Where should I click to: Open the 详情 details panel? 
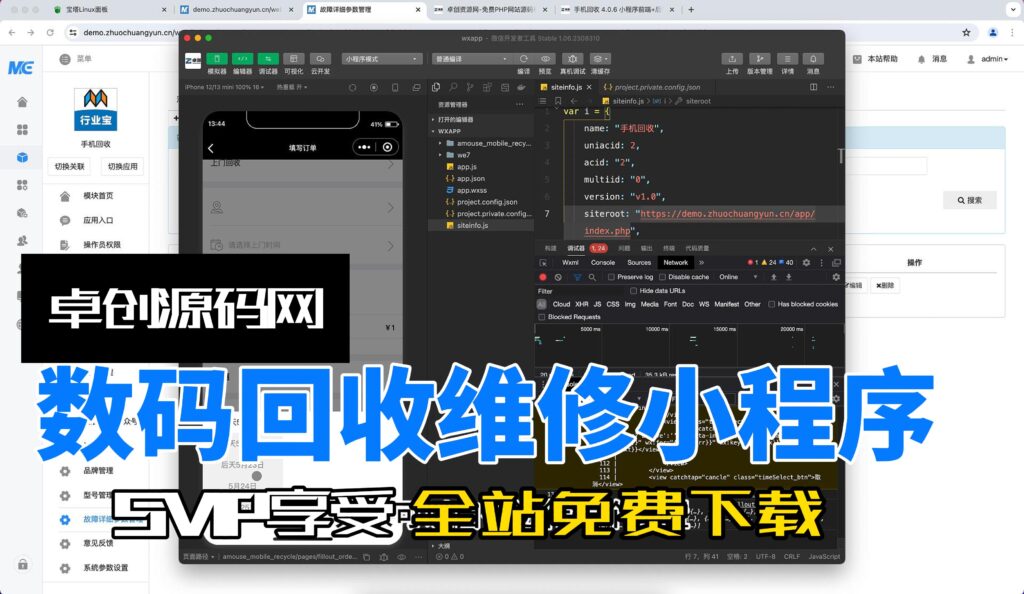click(788, 59)
